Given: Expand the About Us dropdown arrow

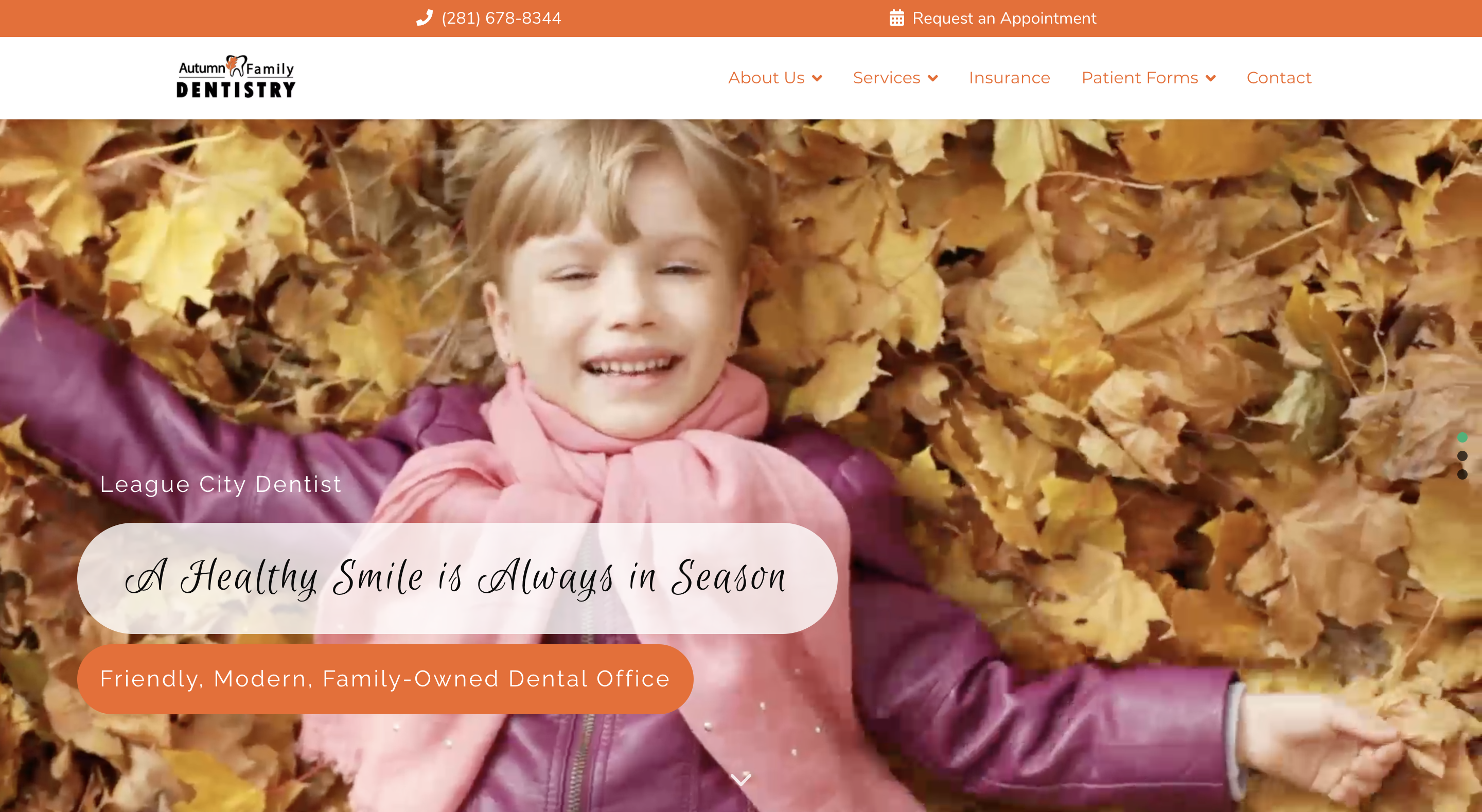Looking at the screenshot, I should [817, 78].
